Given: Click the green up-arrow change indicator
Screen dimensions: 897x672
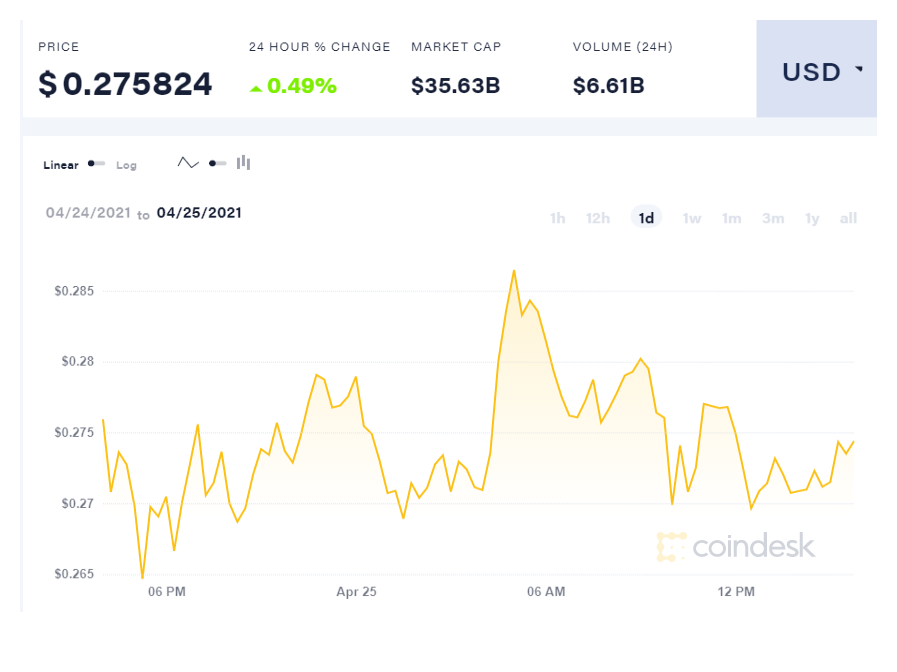Looking at the screenshot, I should click(x=256, y=89).
